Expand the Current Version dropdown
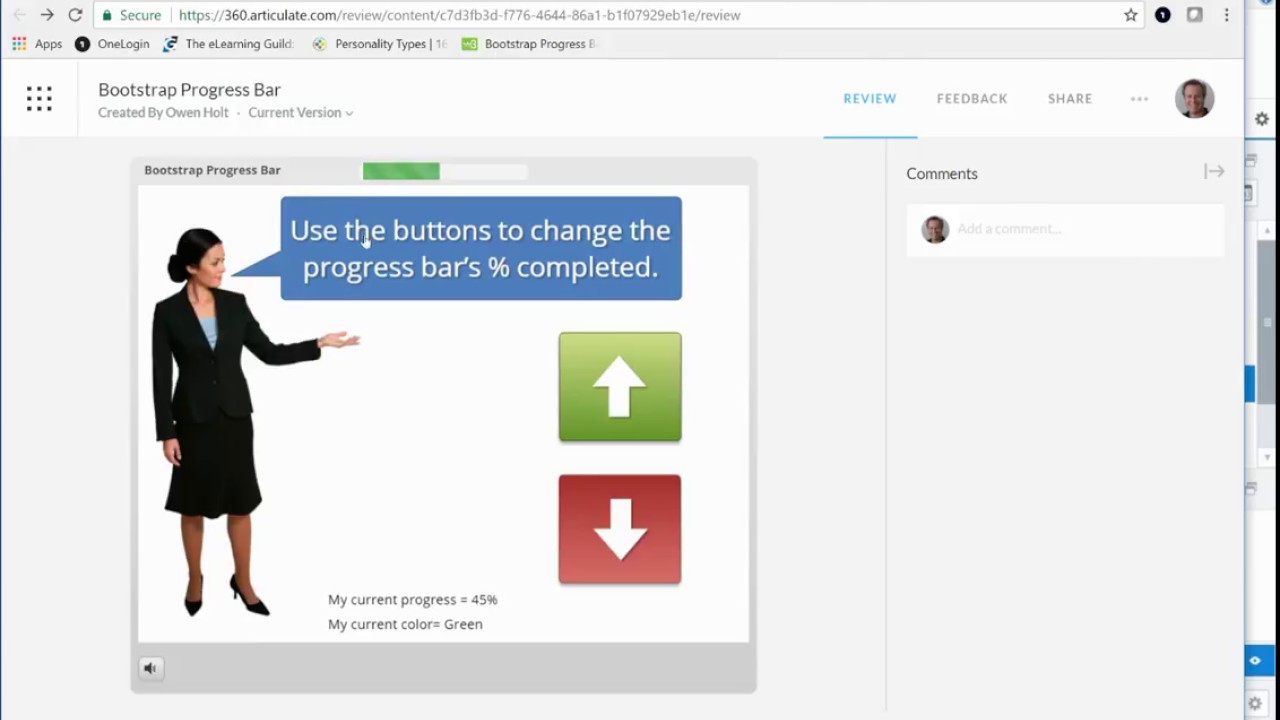 coord(300,113)
